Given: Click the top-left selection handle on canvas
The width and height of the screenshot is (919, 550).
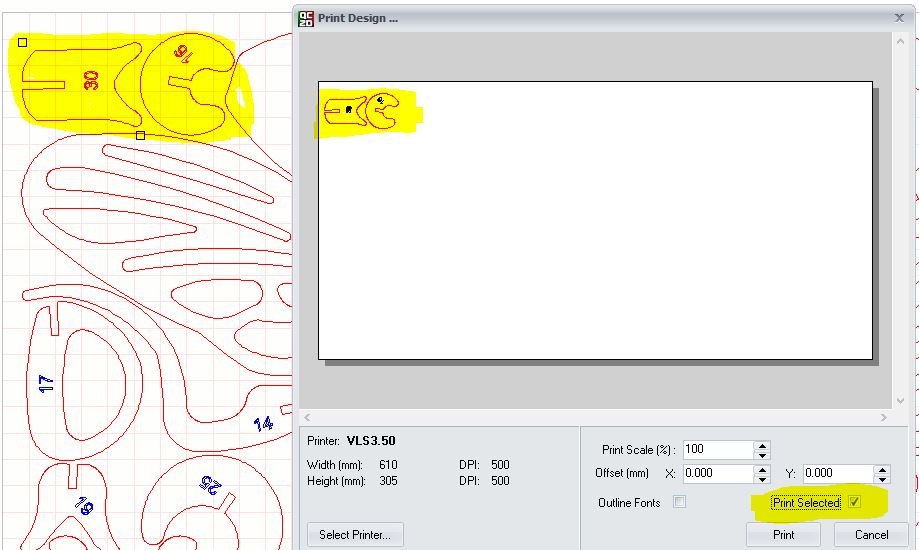Looking at the screenshot, I should click(23, 42).
